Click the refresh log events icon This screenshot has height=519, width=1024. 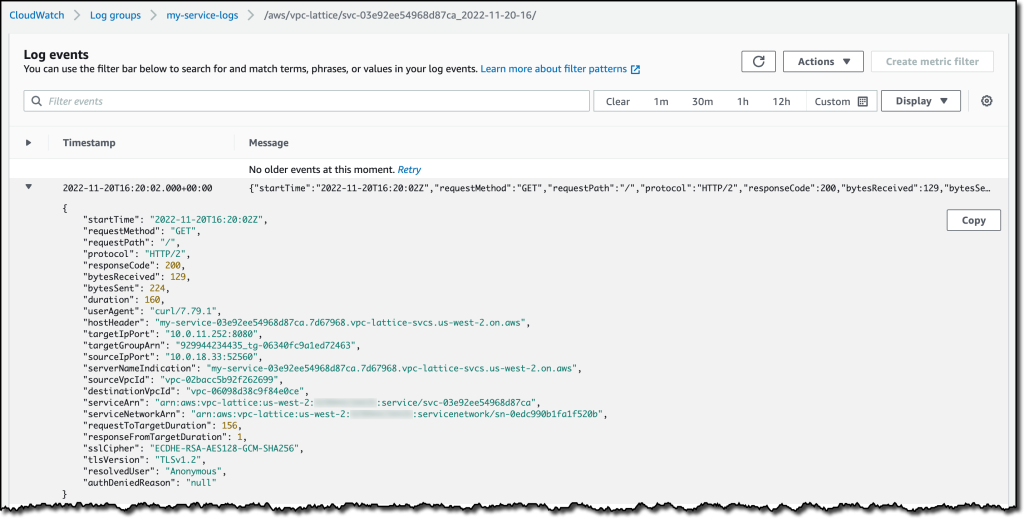(x=758, y=62)
